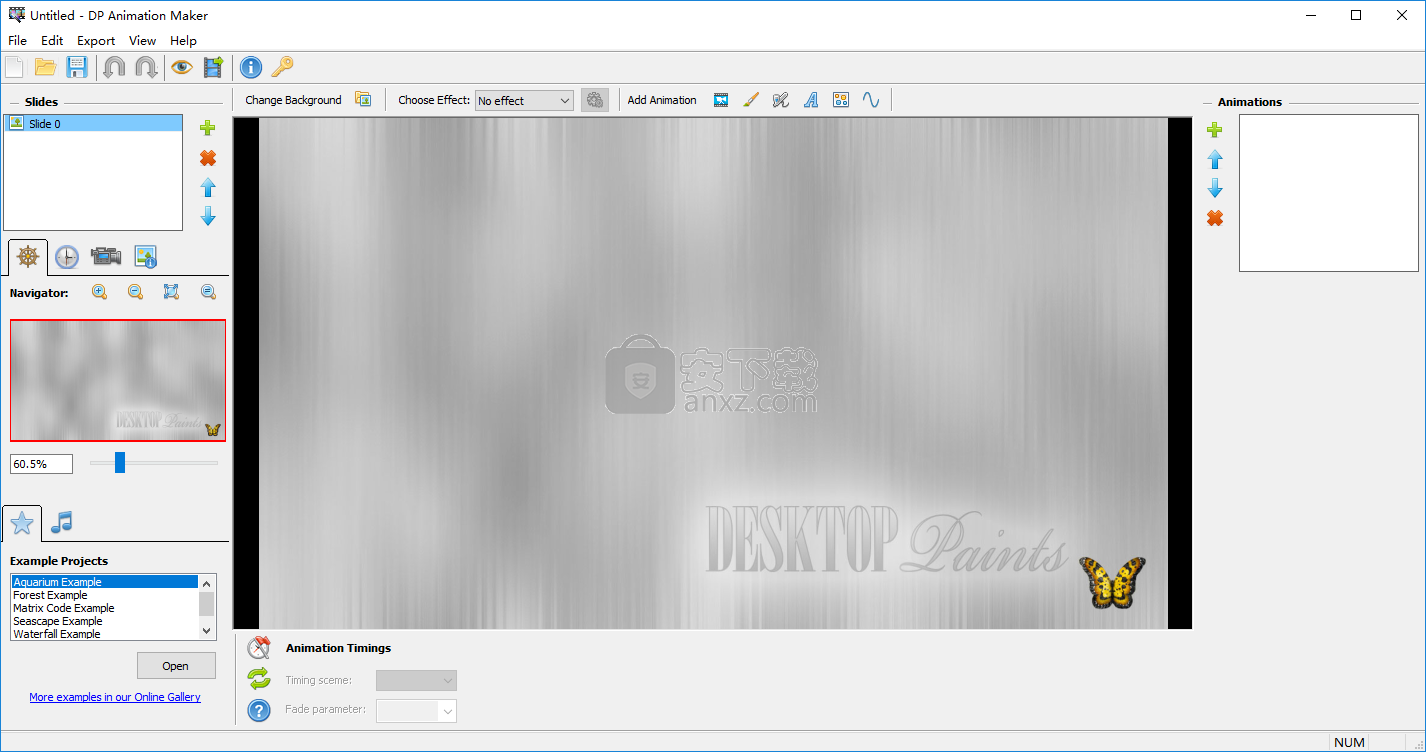Viewport: 1426px width, 752px height.
Task: Click the Change Background folder icon
Action: coord(363,100)
